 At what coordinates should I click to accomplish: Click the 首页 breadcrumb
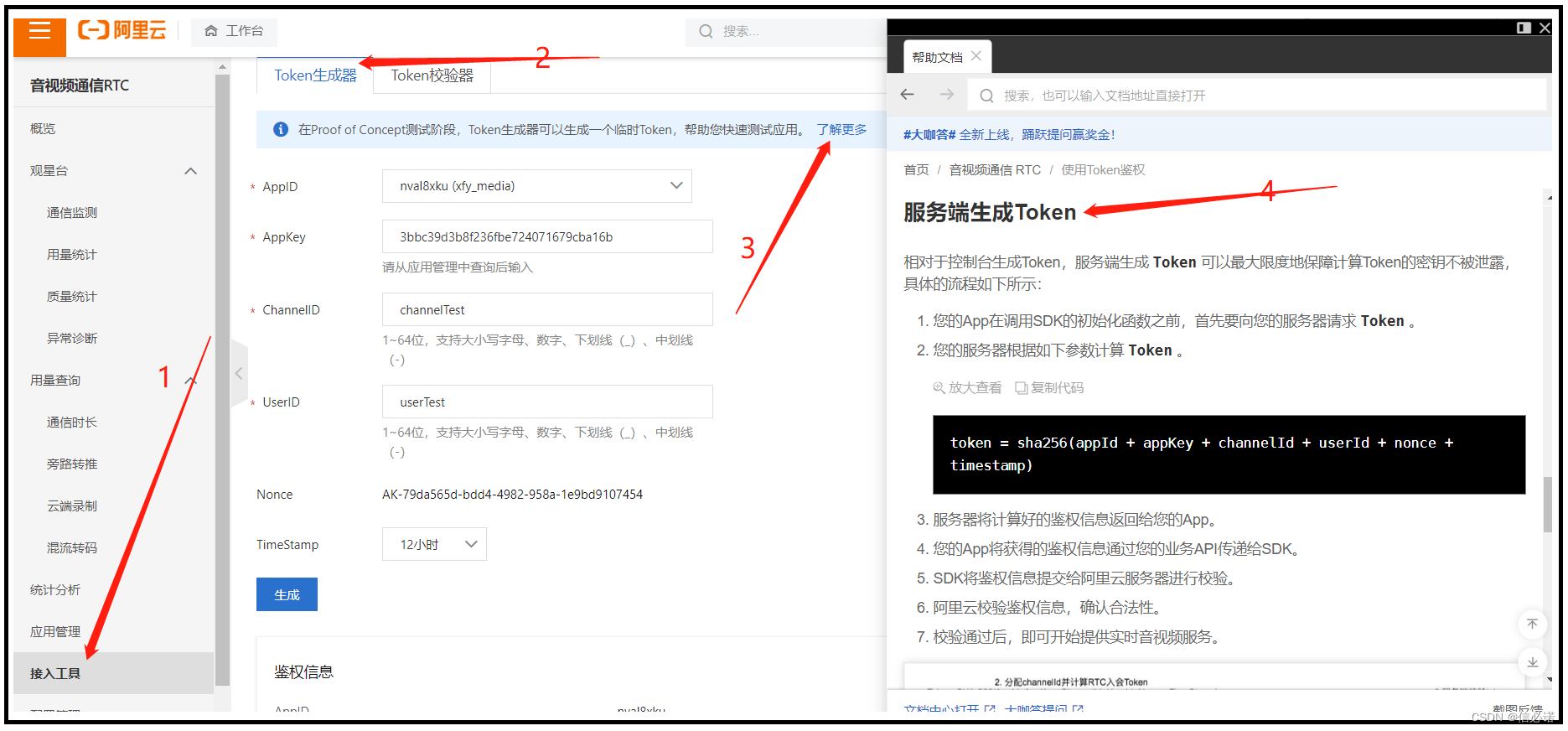coord(916,169)
